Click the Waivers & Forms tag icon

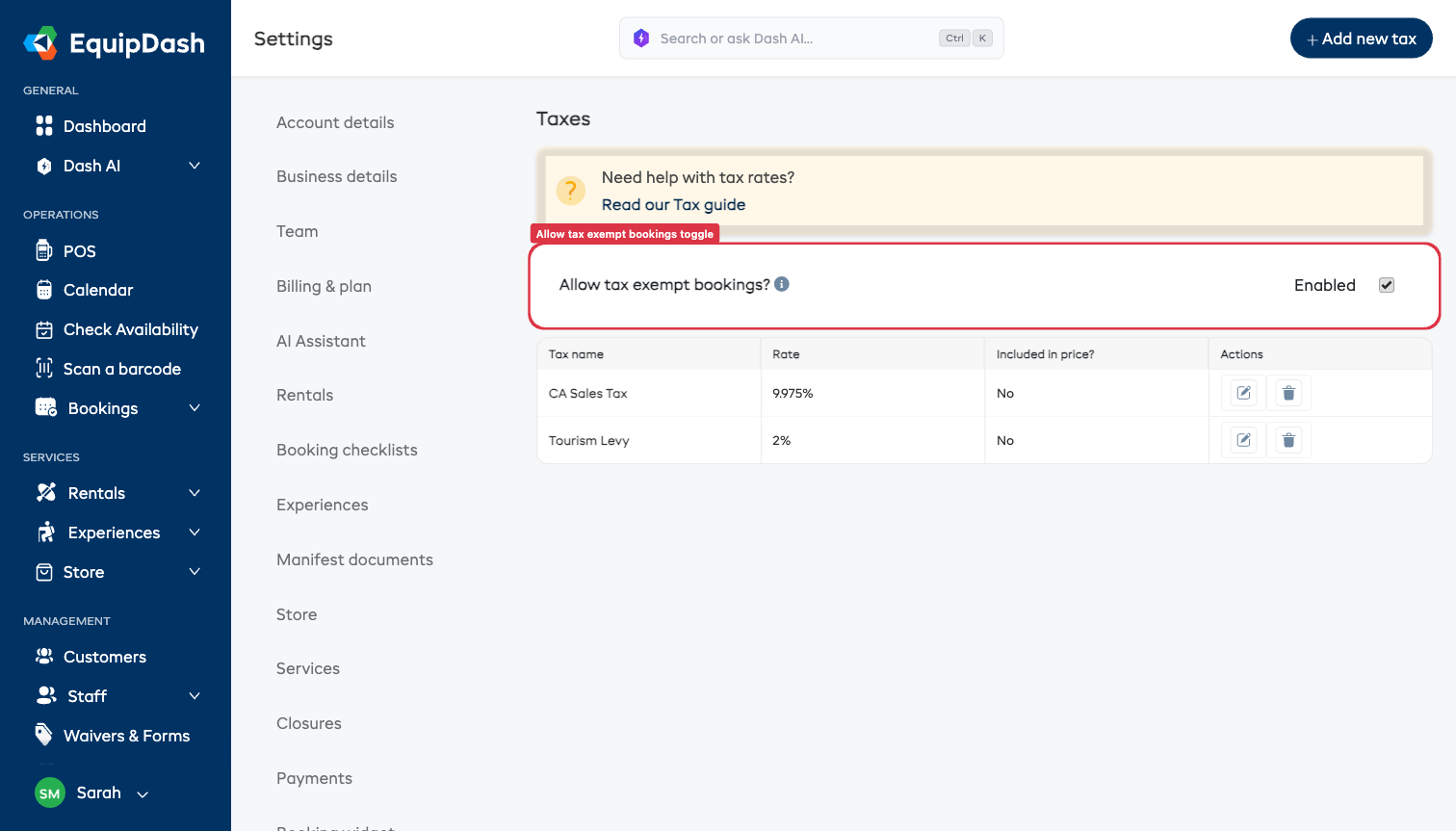click(x=44, y=735)
